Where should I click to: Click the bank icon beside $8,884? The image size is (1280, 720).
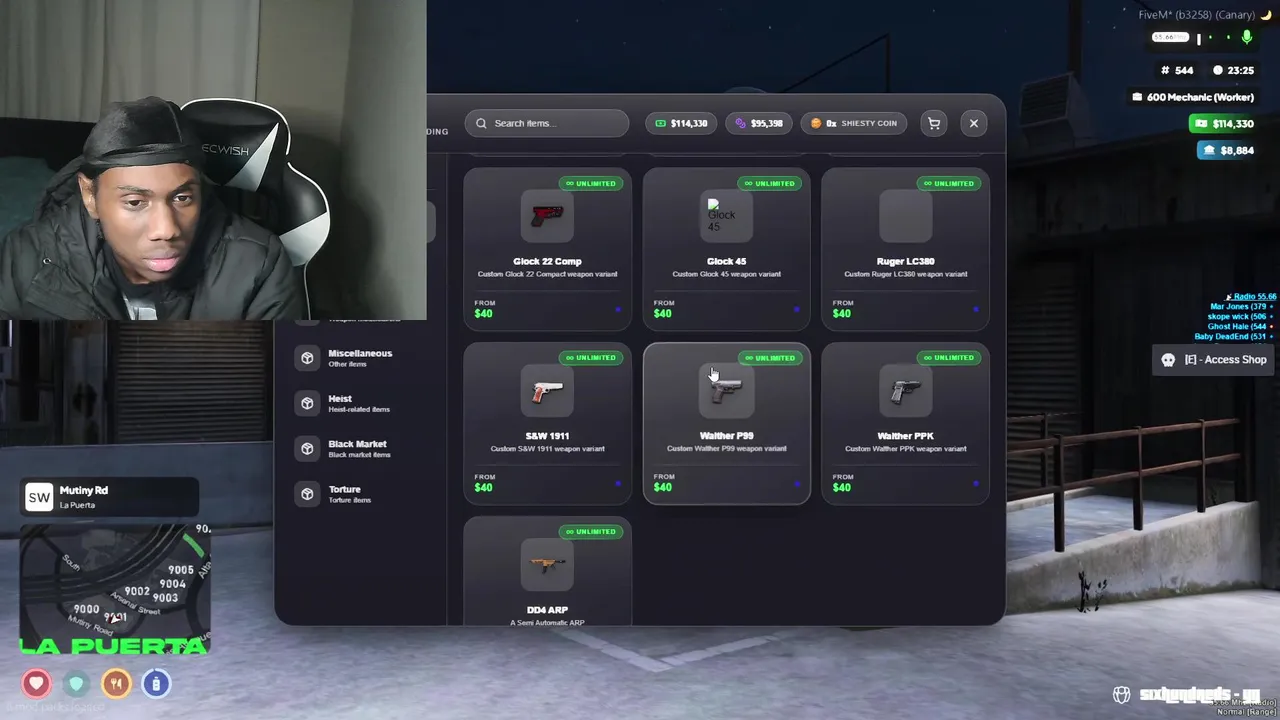point(1209,150)
